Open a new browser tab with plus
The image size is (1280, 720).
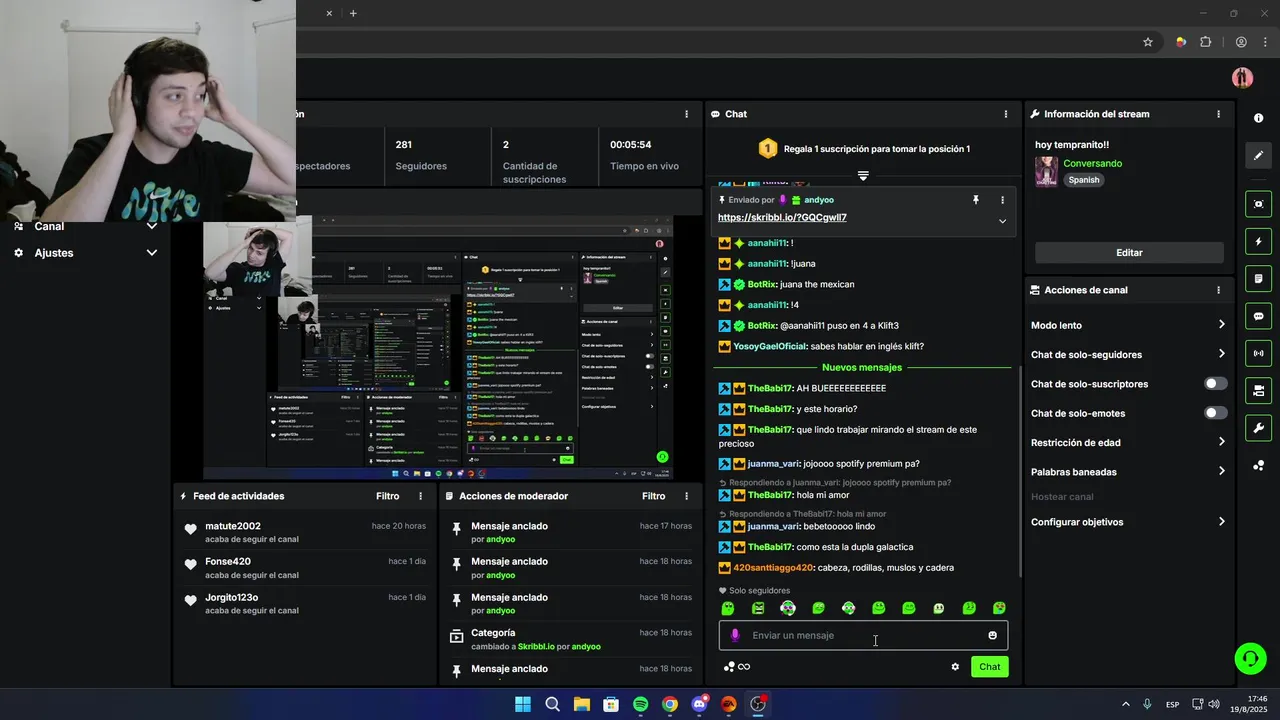click(353, 13)
